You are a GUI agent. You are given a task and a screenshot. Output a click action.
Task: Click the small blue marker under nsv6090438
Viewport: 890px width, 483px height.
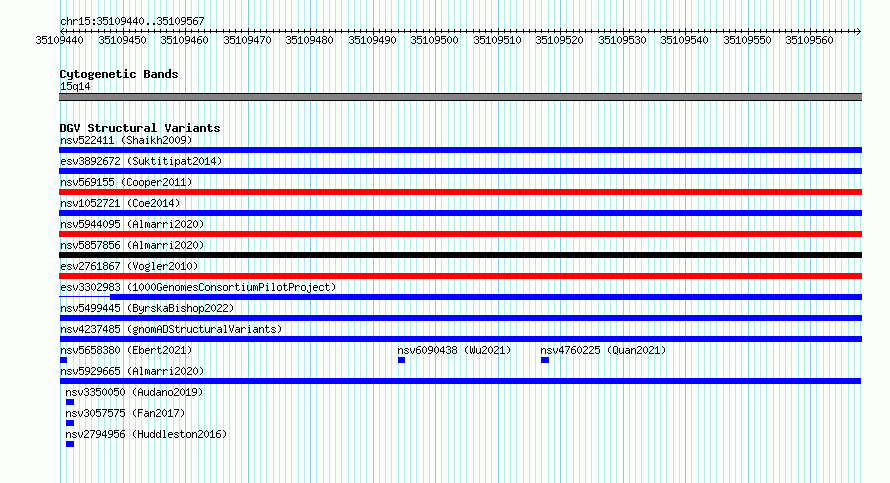401,360
